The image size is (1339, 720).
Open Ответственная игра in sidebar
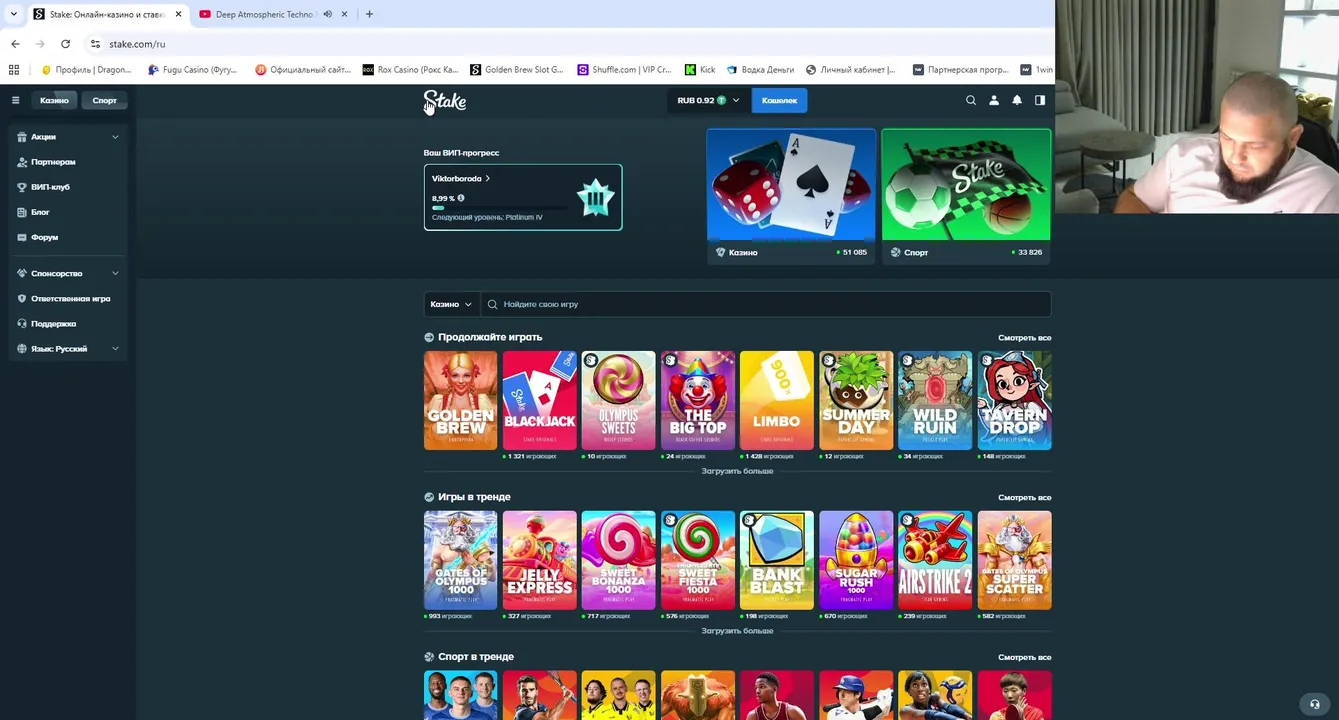coord(70,298)
